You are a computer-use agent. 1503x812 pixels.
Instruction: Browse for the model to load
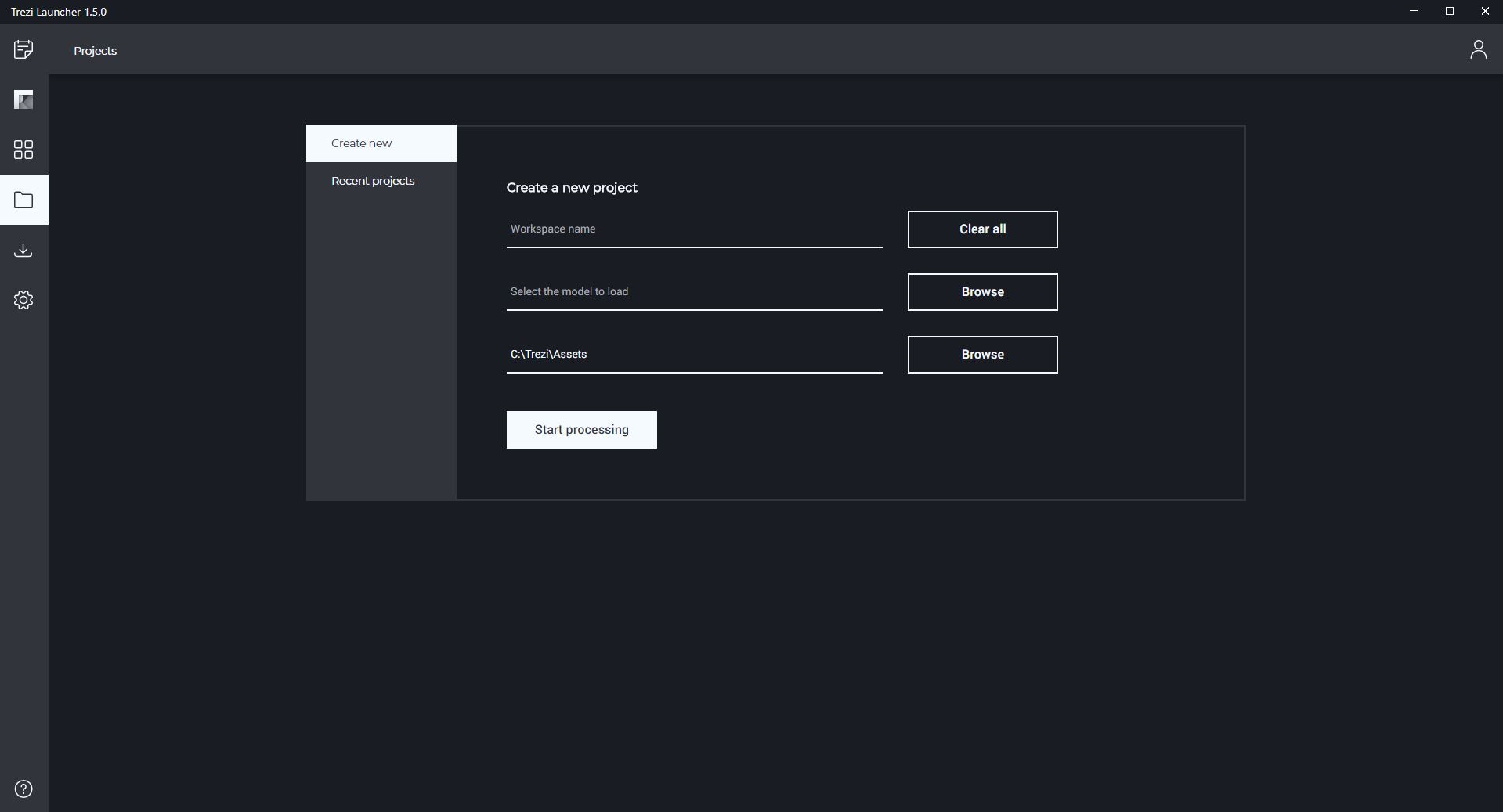click(983, 292)
